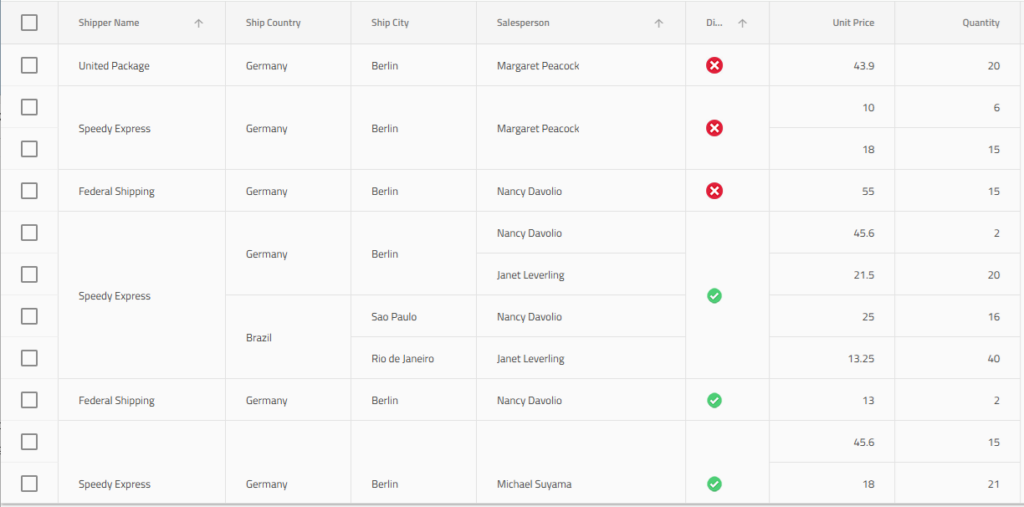The width and height of the screenshot is (1024, 507).
Task: Tick checkbox for unit price 55 row
Action: pos(29,191)
